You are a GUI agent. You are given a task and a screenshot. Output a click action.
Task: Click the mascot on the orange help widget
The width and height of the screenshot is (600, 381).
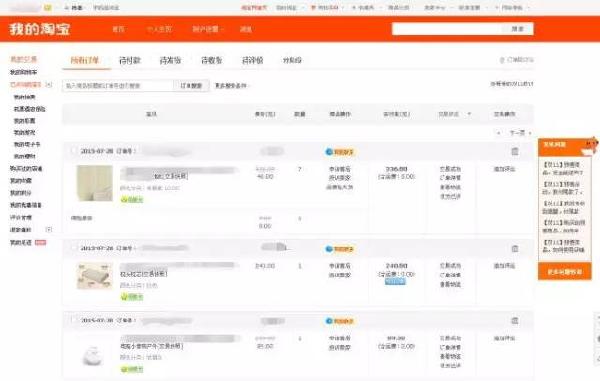click(x=589, y=146)
